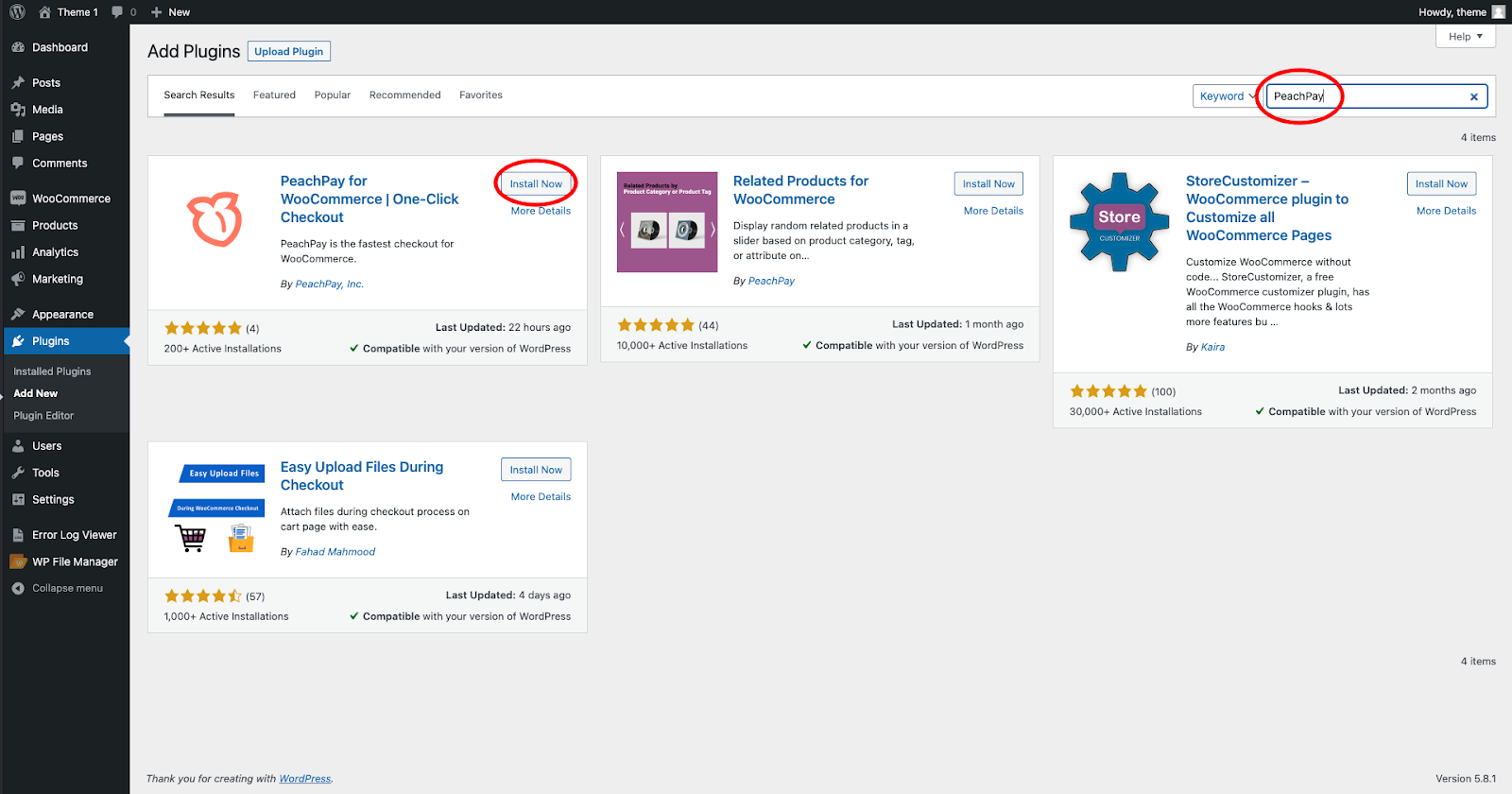This screenshot has height=794, width=1512.
Task: Switch to the Featured tab
Action: tap(274, 95)
